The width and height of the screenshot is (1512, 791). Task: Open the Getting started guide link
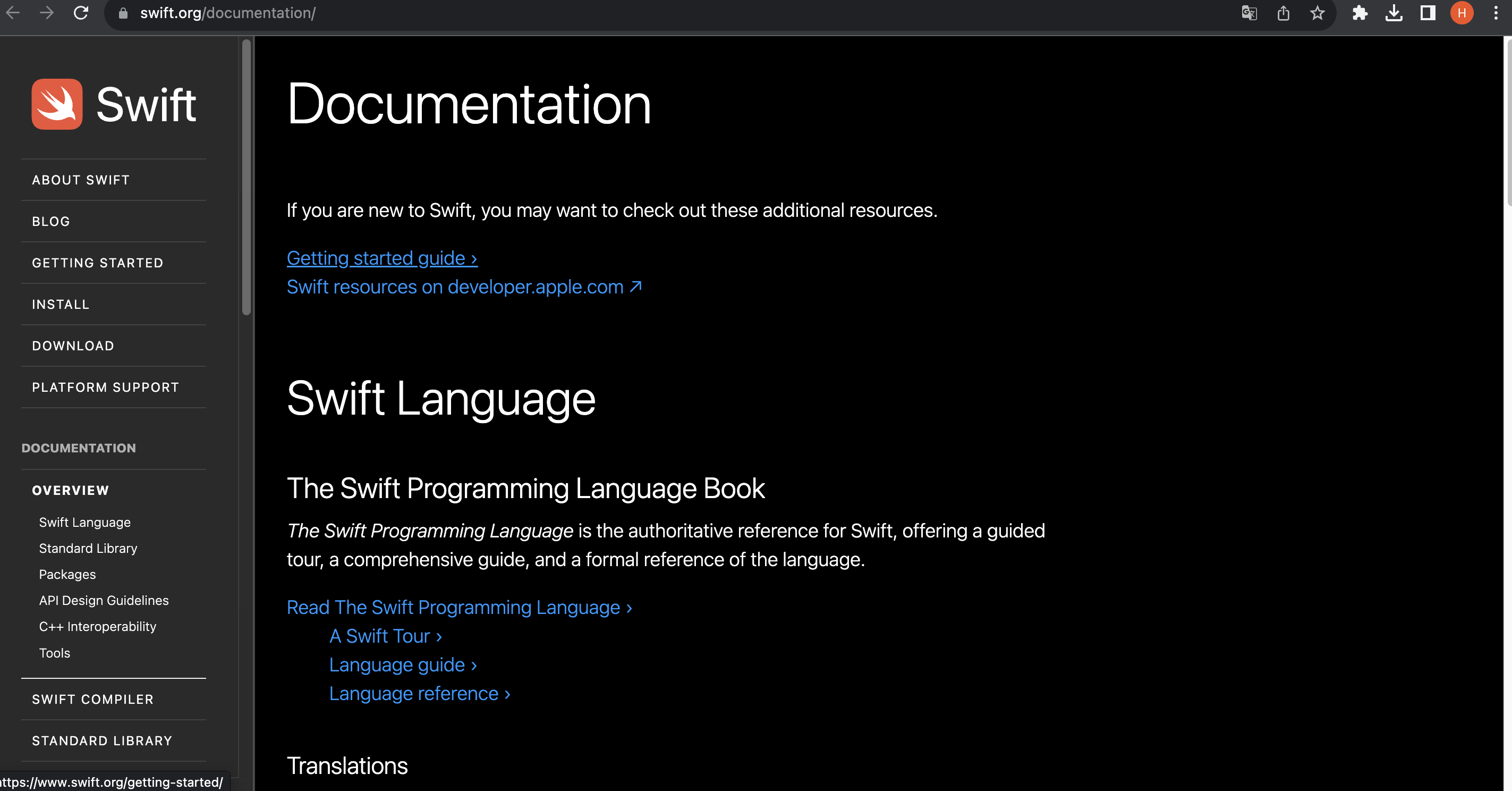[x=381, y=258]
